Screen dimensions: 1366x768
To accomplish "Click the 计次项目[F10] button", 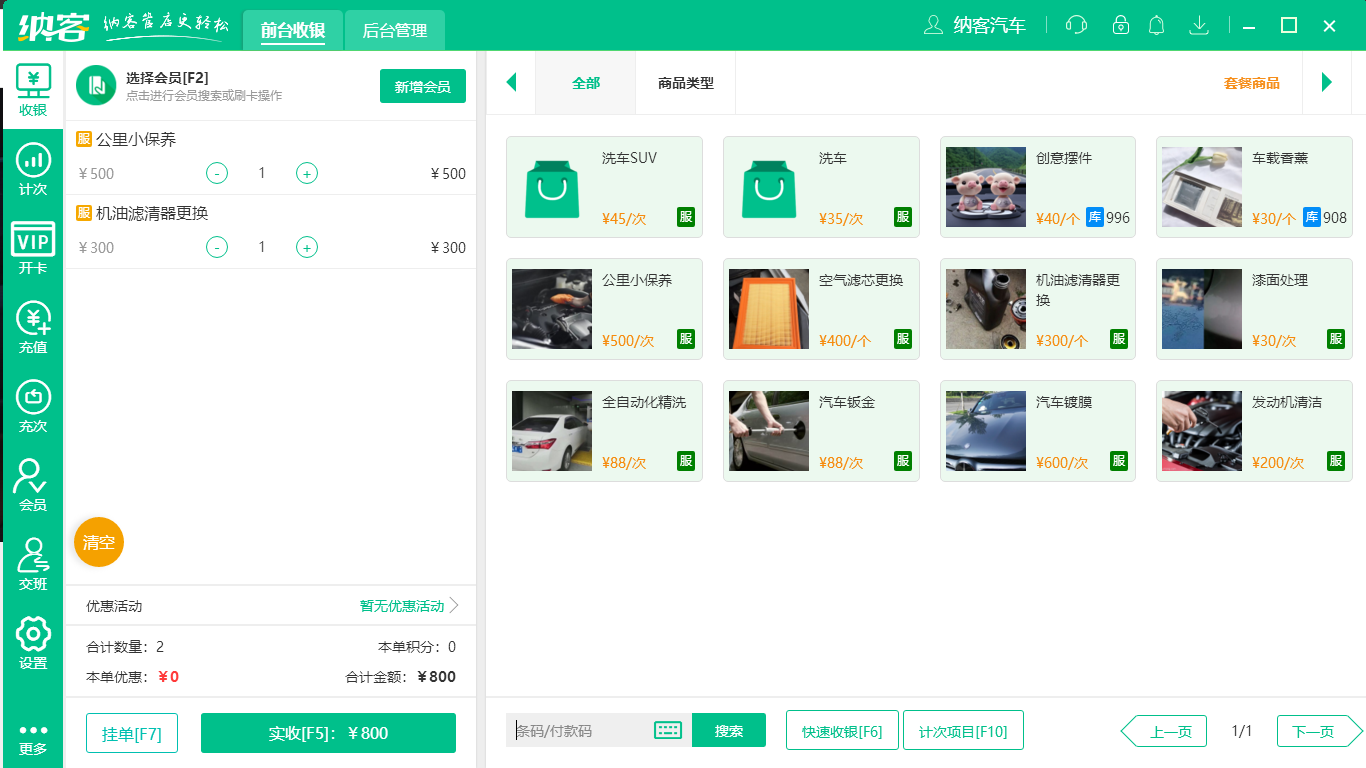I will (963, 730).
